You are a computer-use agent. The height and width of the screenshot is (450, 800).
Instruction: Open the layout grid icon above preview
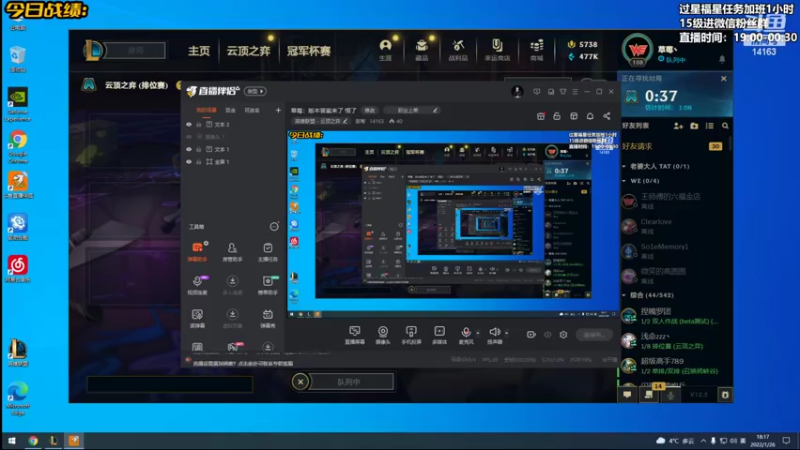[573, 116]
